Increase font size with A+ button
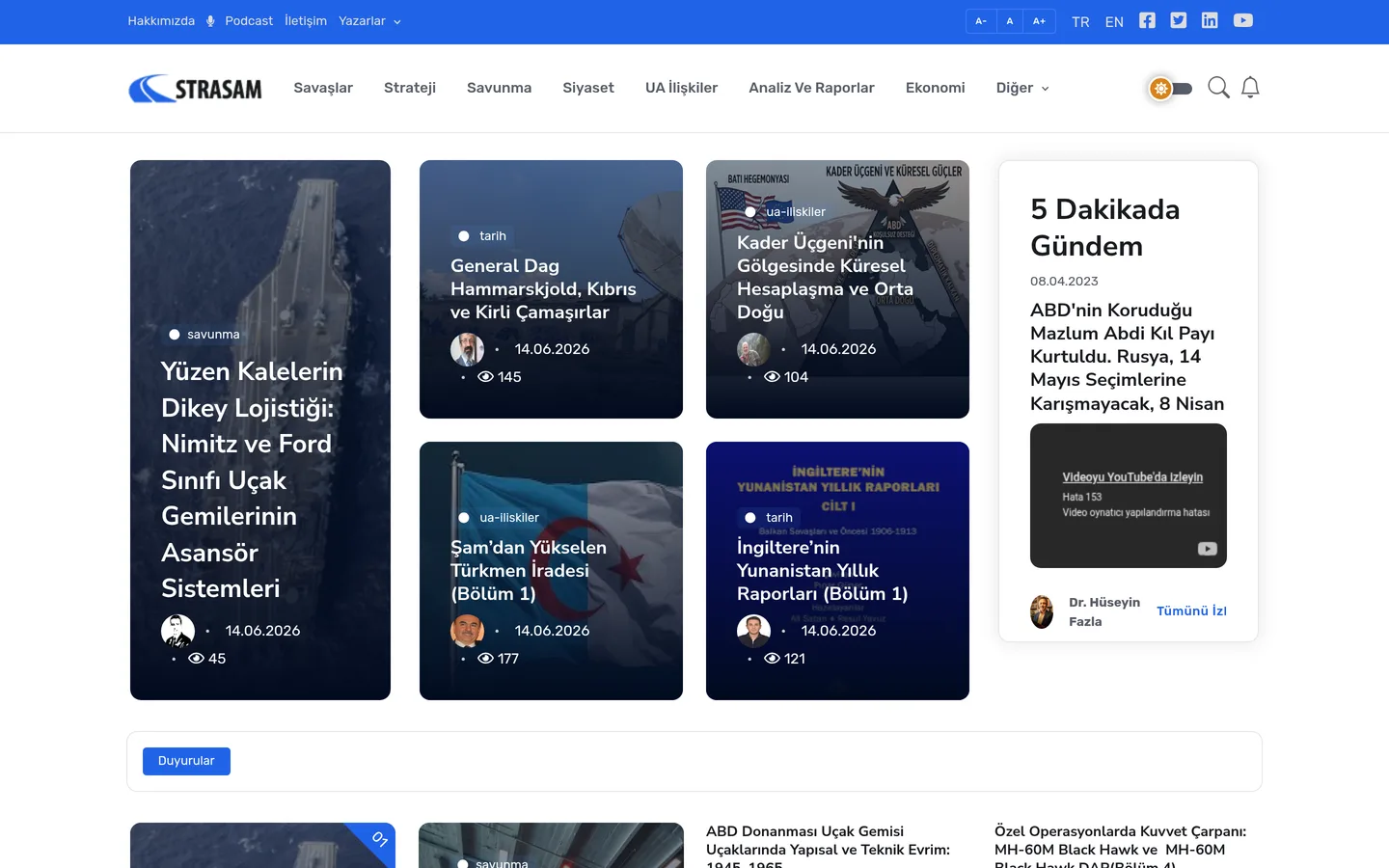This screenshot has width=1389, height=868. (x=1039, y=21)
